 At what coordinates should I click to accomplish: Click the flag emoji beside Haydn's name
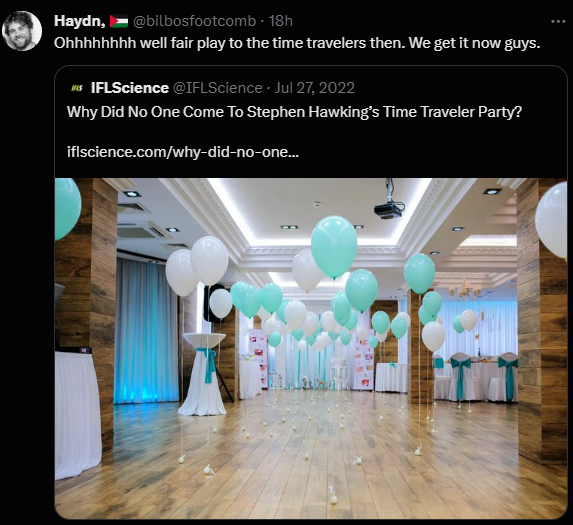coord(119,21)
